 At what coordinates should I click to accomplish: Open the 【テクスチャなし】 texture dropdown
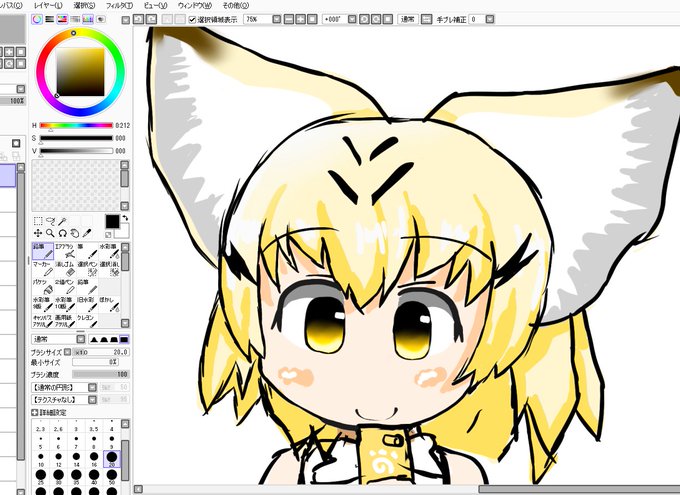(x=92, y=400)
